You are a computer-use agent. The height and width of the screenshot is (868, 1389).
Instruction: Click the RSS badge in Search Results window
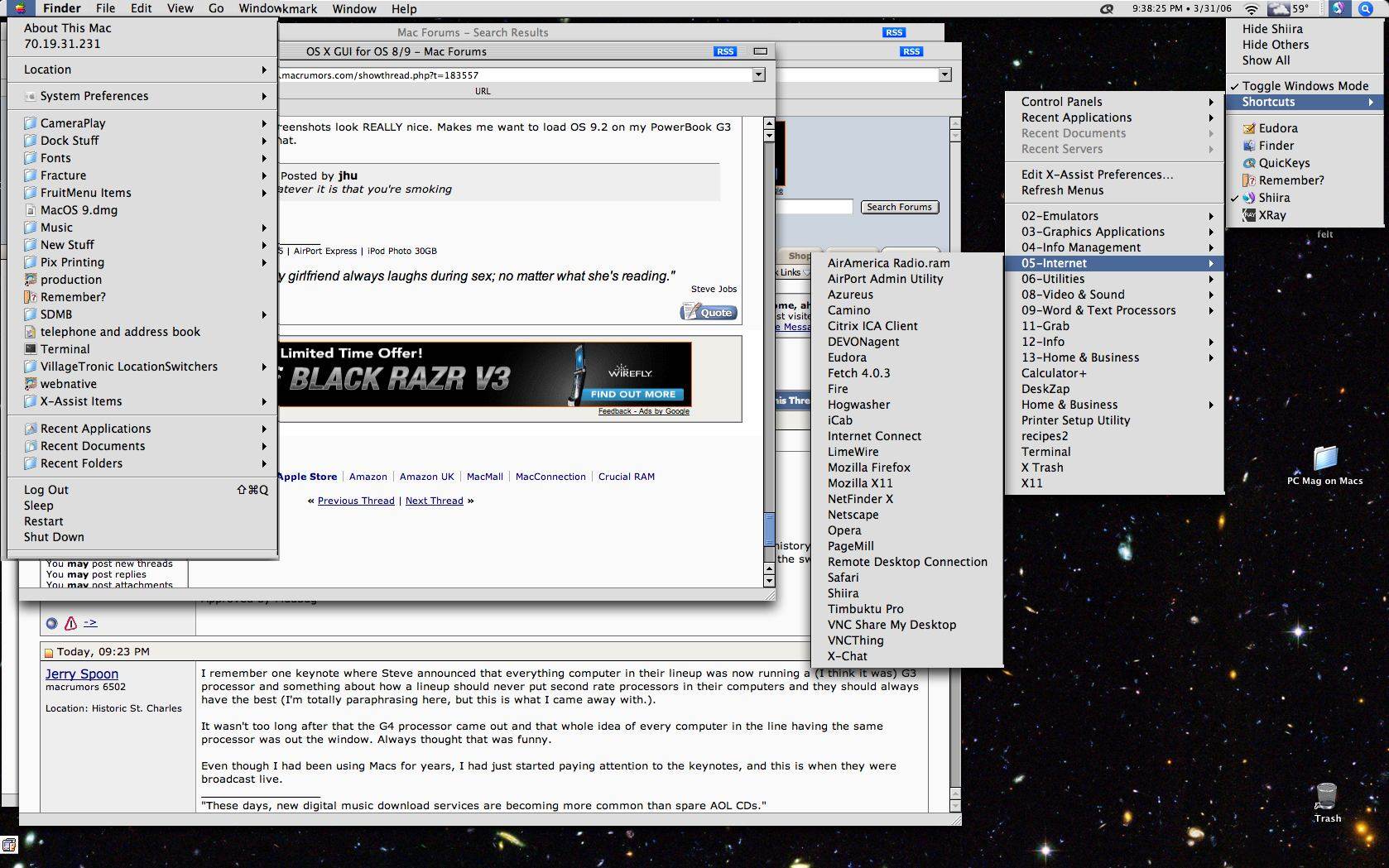click(894, 32)
